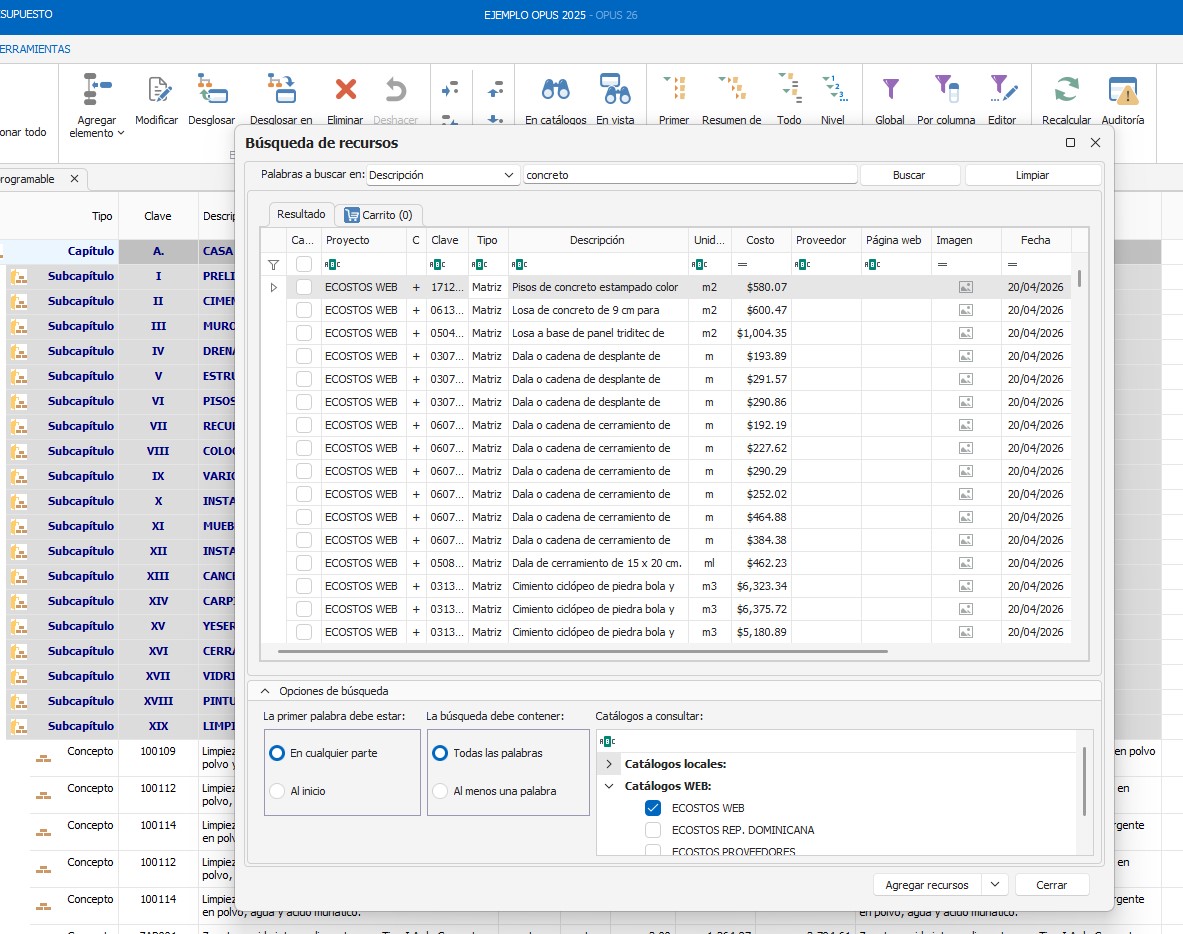Select the Al menos una palabra option
Viewport: 1183px width, 934px height.
coord(440,791)
